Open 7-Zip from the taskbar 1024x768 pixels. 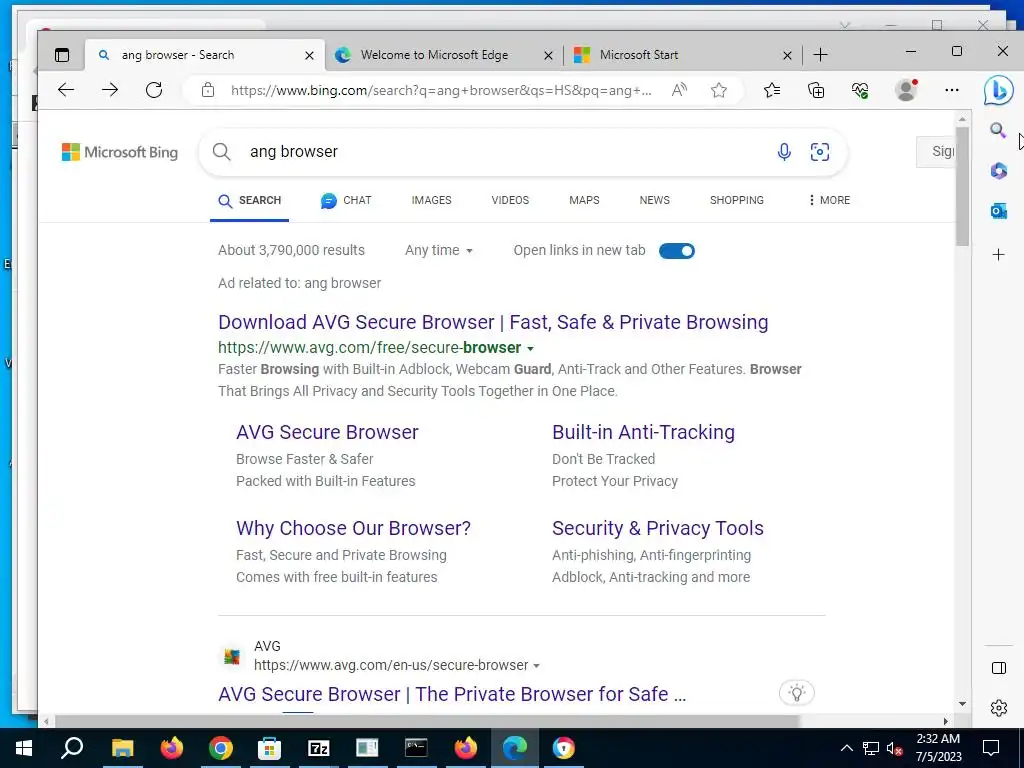pyautogui.click(x=319, y=748)
